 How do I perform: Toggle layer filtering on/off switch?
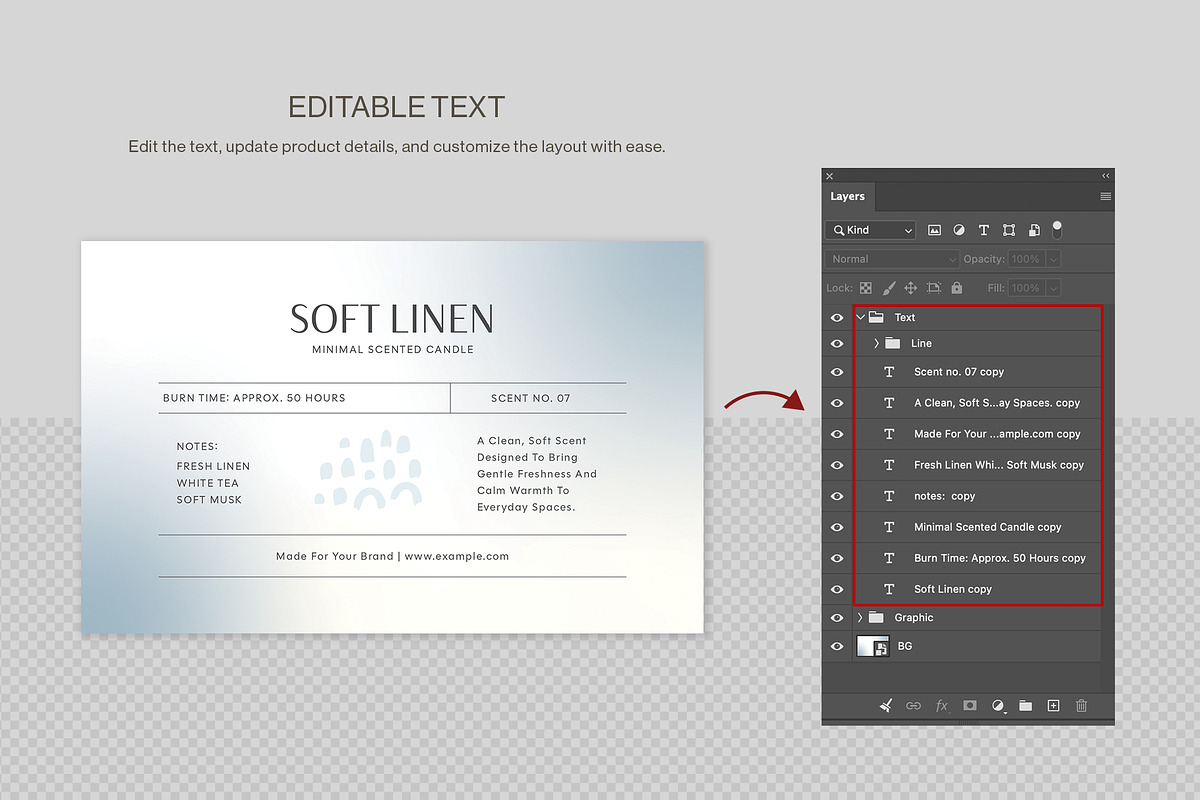coord(1057,230)
